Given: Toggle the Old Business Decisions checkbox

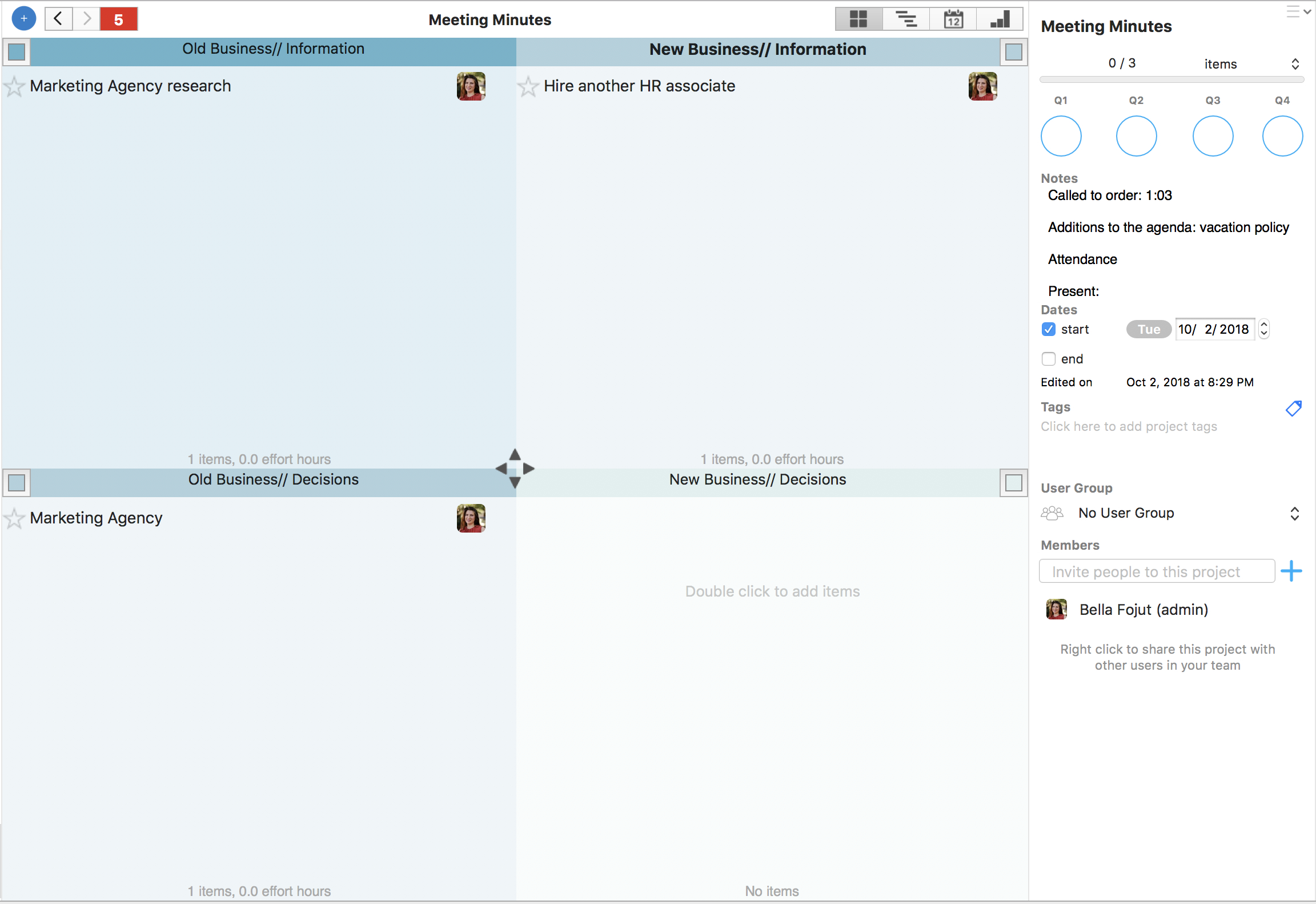Looking at the screenshot, I should click(x=18, y=481).
